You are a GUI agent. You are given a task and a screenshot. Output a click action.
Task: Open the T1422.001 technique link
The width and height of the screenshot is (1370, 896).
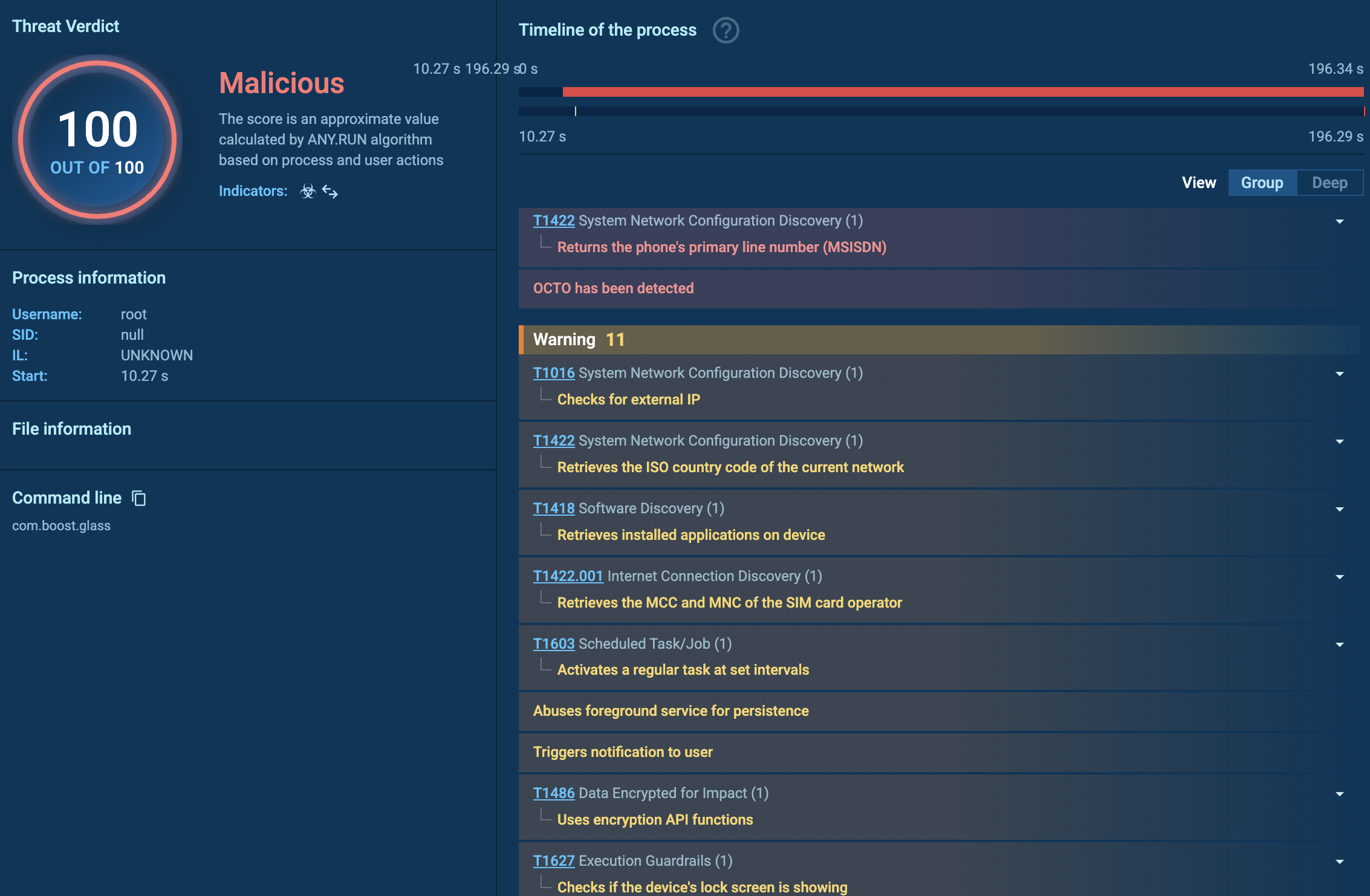click(568, 576)
